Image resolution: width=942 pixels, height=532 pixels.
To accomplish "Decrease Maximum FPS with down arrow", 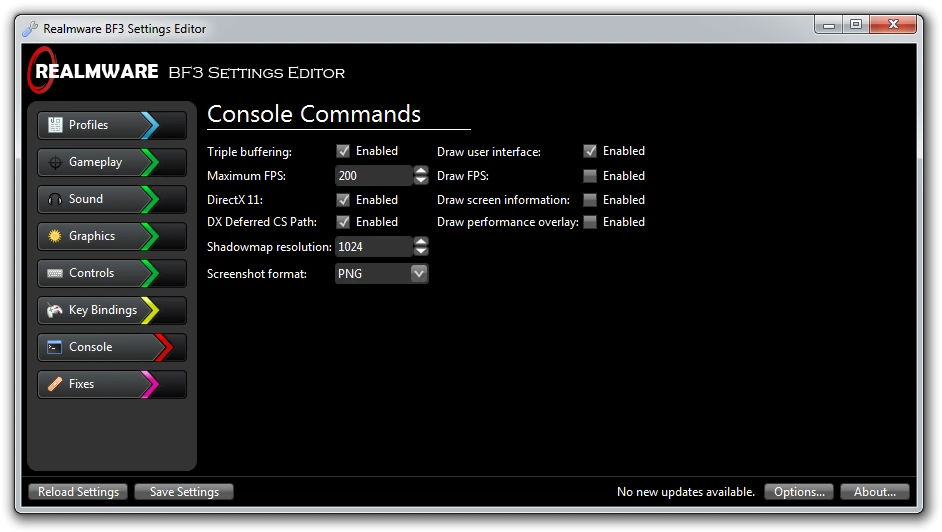I will pos(421,180).
